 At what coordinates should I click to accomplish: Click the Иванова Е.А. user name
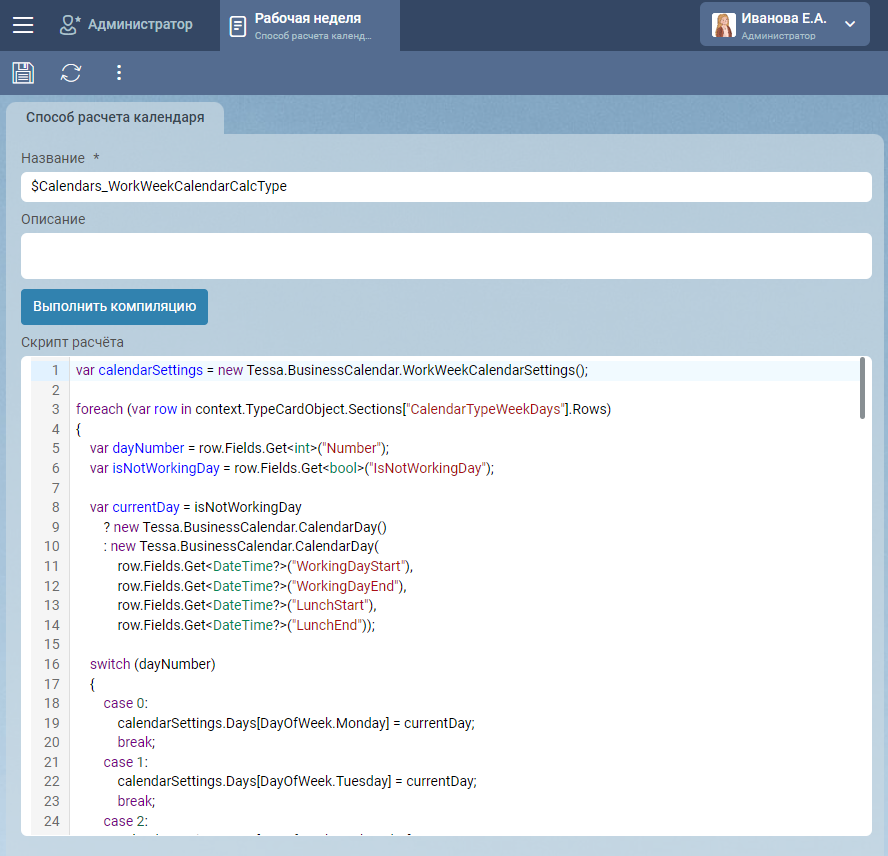click(x=783, y=18)
